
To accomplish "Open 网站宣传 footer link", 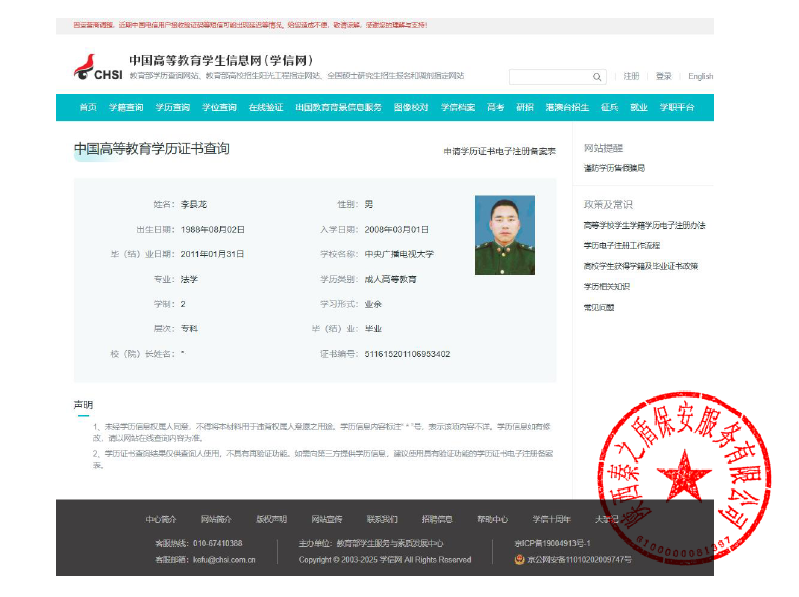I will coord(327,519).
